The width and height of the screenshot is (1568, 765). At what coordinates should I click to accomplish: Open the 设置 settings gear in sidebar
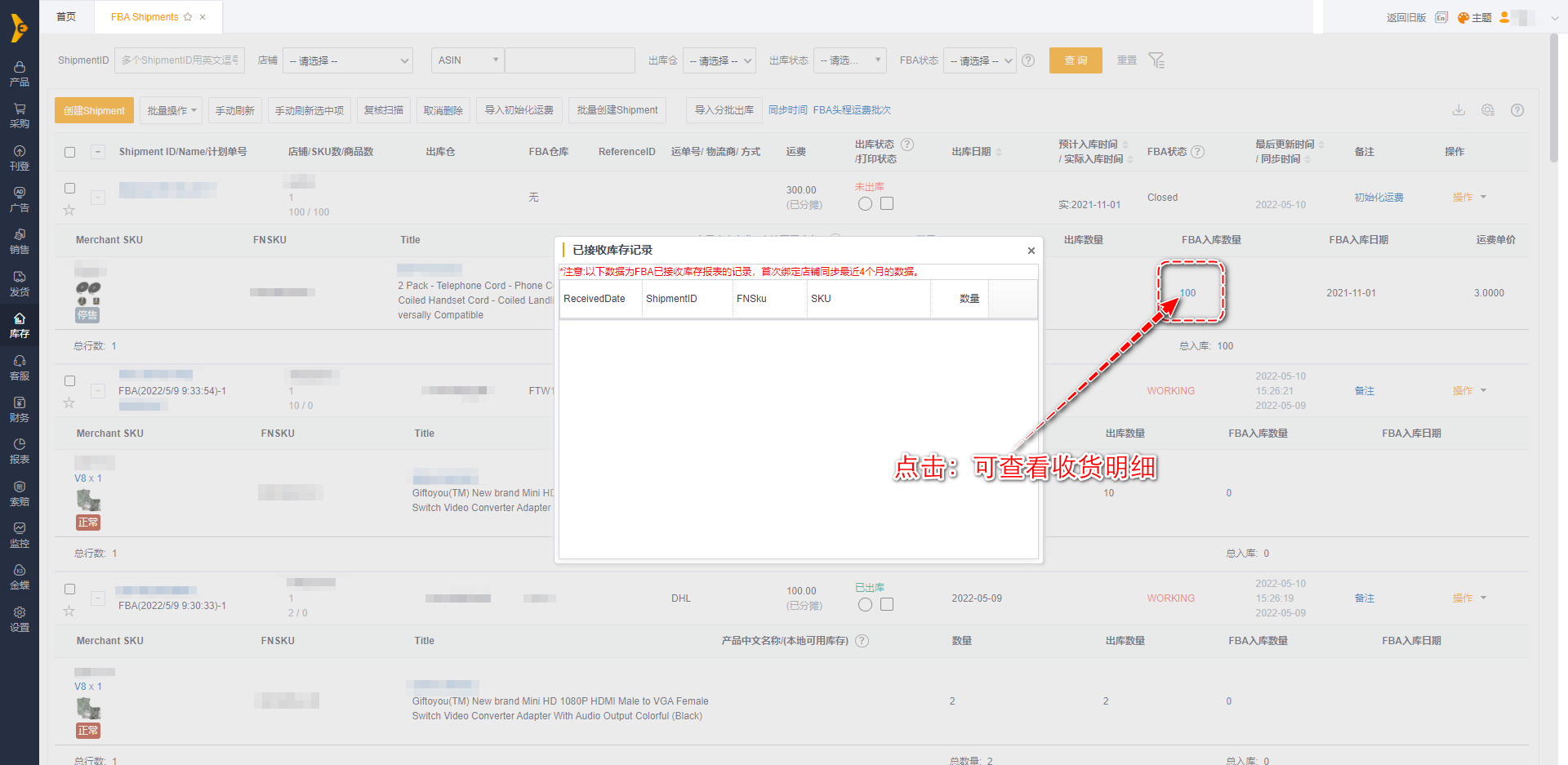pos(20,618)
